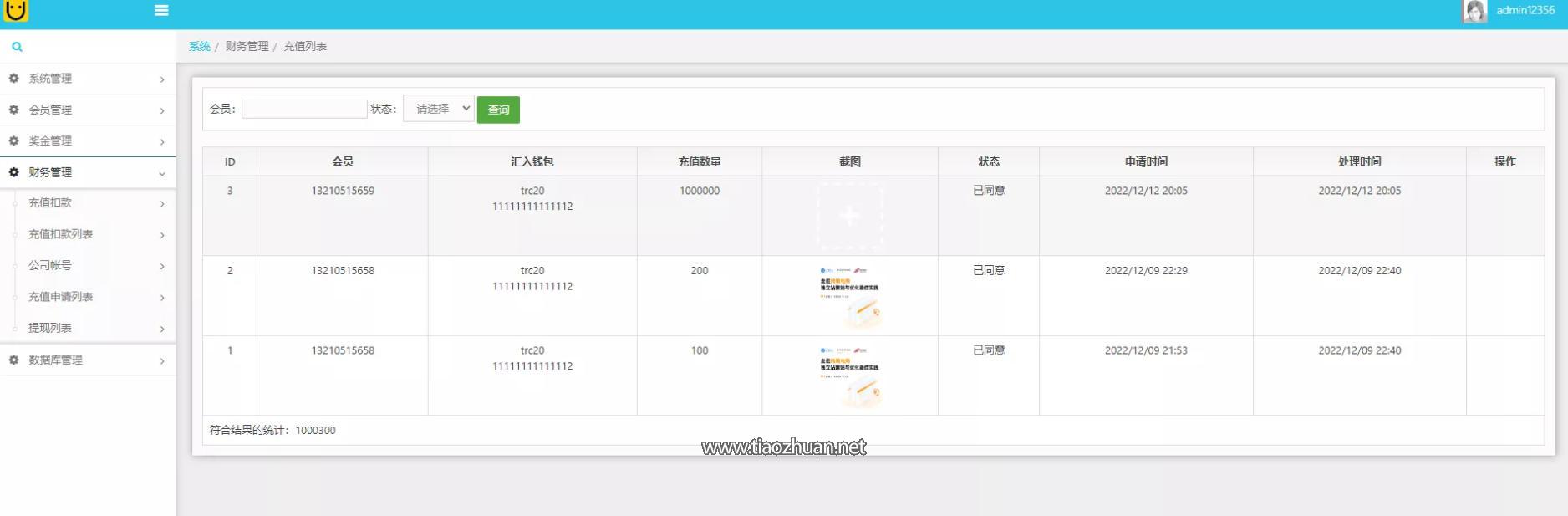Focus the 会员 search input field

tap(304, 109)
